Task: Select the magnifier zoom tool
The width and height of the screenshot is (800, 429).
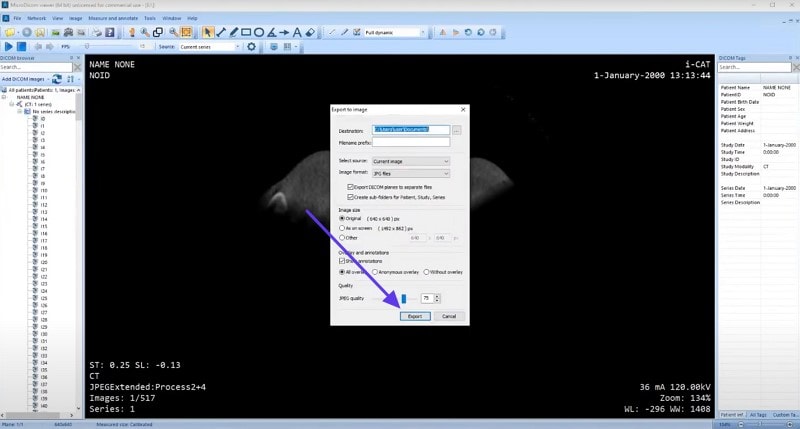Action: (145, 33)
